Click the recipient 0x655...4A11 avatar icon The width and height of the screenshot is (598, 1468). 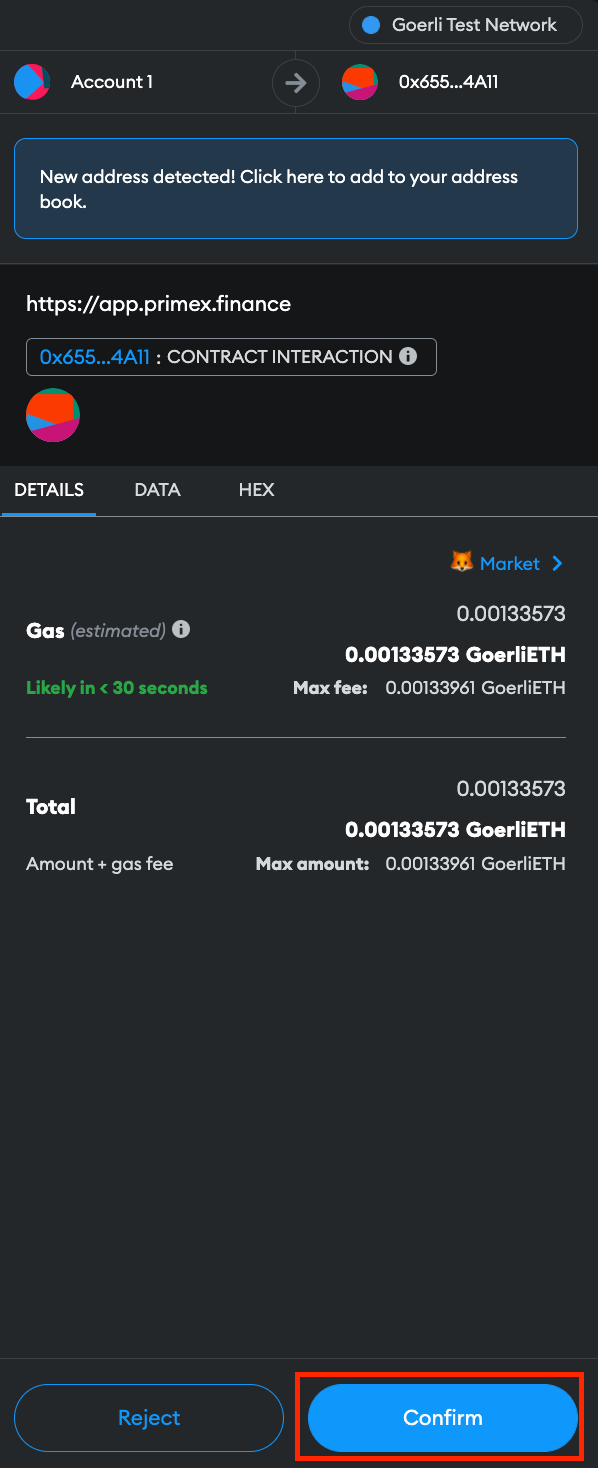pyautogui.click(x=360, y=82)
